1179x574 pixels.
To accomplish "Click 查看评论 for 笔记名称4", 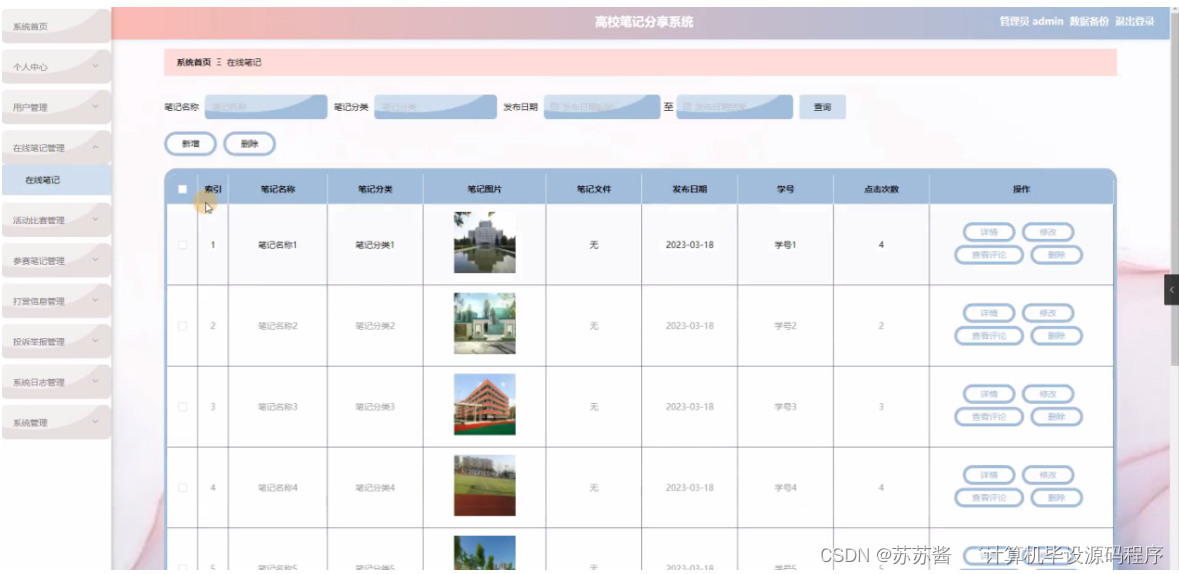I will click(989, 497).
